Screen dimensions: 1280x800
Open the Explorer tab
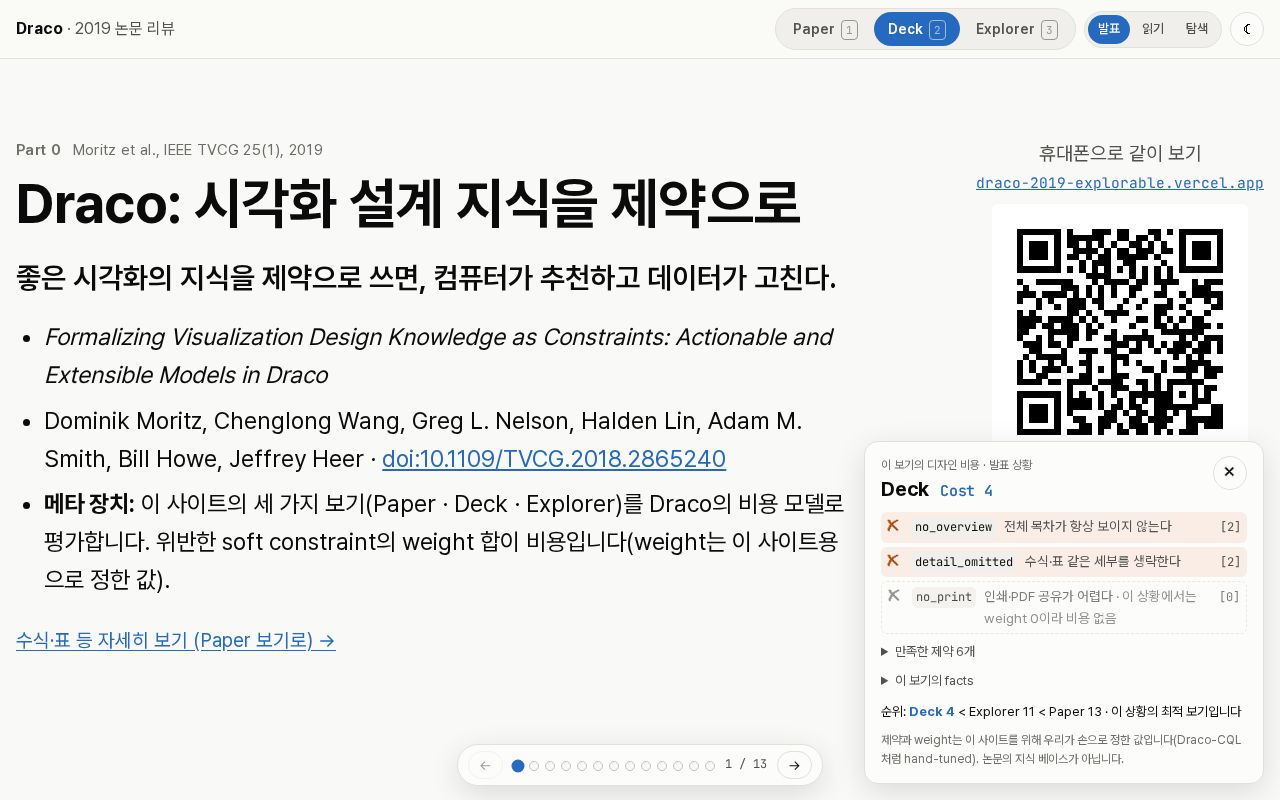pos(1016,29)
